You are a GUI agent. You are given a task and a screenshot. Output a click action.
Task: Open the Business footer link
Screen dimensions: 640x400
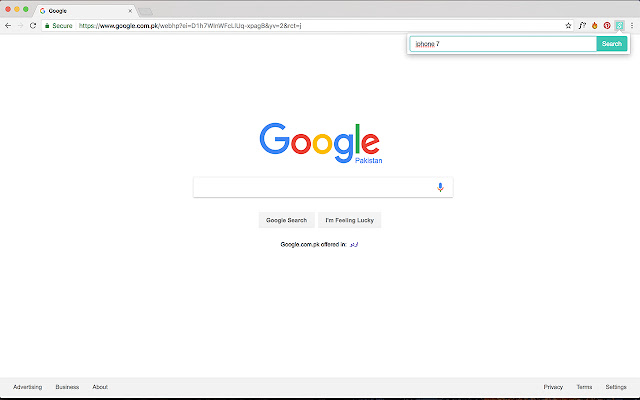click(67, 387)
